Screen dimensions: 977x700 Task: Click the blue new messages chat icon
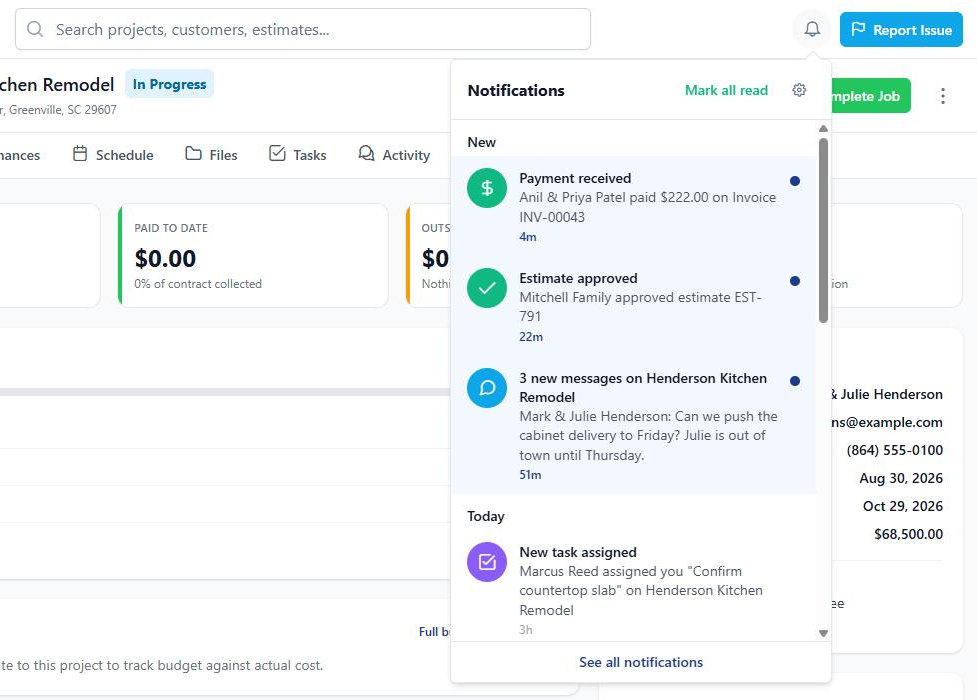click(x=487, y=388)
